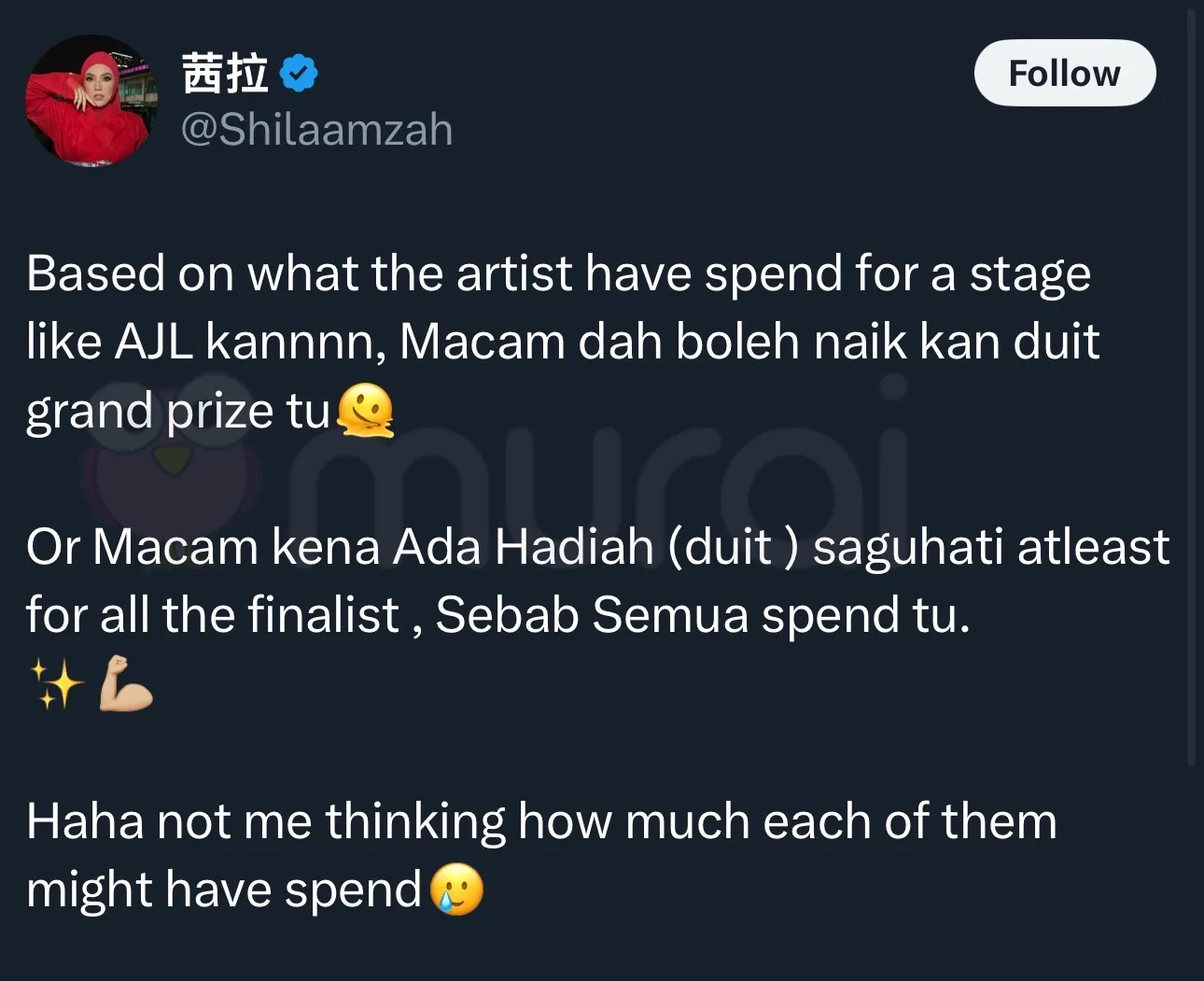
Task: Click the line starting "Based on what"
Action: [x=558, y=273]
